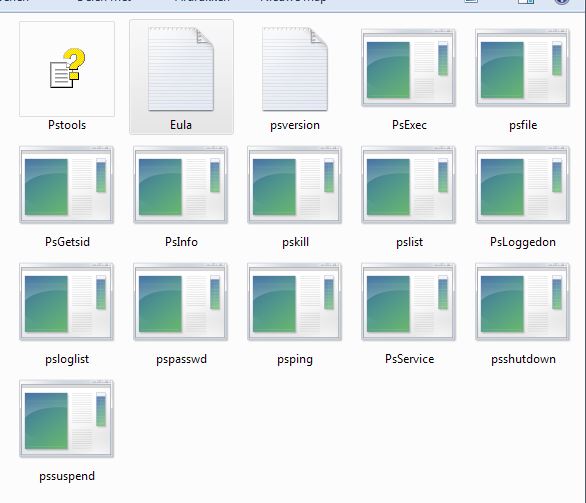The width and height of the screenshot is (586, 503).
Task: Select the PsService application icon
Action: pos(409,302)
